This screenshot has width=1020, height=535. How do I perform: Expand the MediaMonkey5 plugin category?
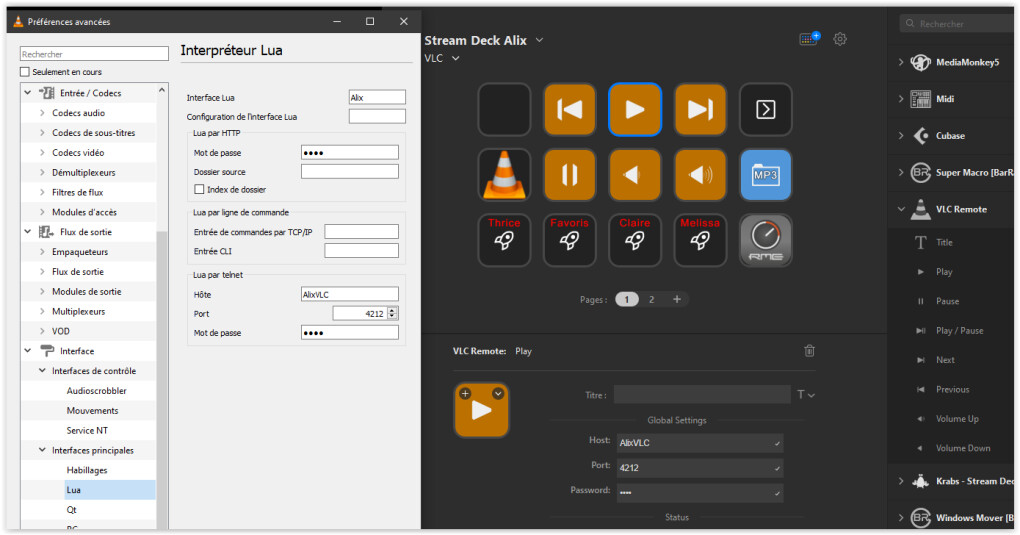tap(901, 62)
